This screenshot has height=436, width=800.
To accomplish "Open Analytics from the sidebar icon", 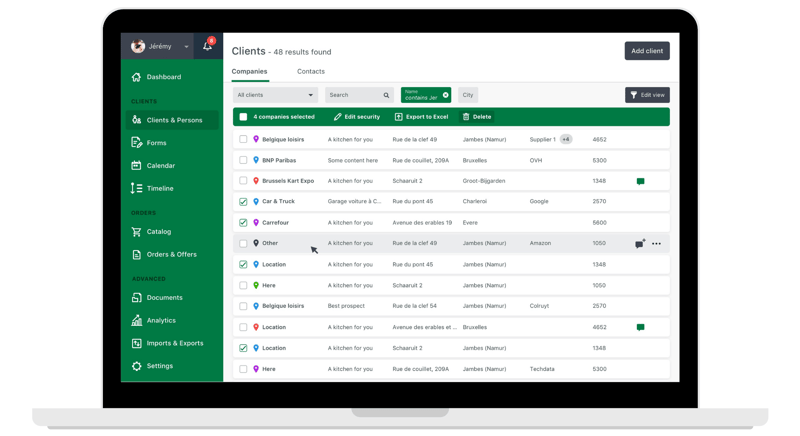I will [137, 320].
